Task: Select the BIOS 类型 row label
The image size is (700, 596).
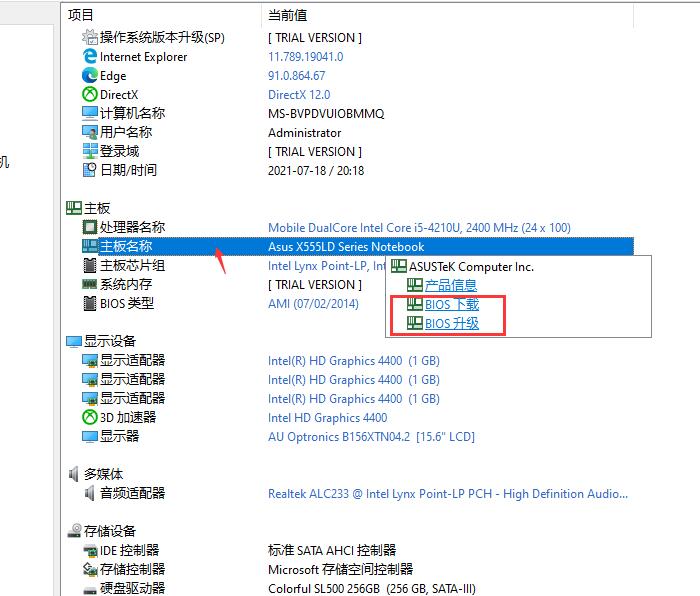Action: point(127,303)
